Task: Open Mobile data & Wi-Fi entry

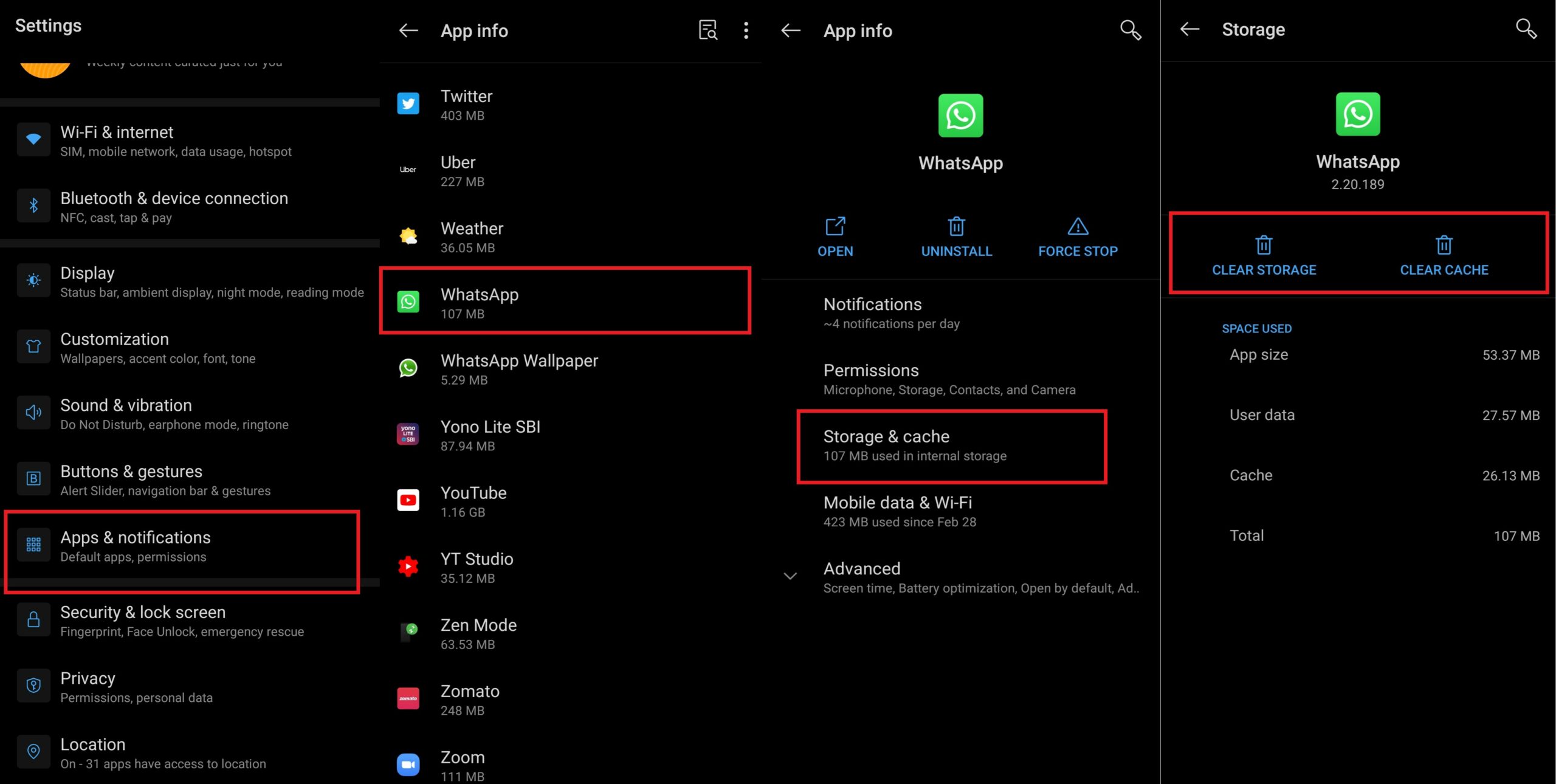Action: click(960, 512)
